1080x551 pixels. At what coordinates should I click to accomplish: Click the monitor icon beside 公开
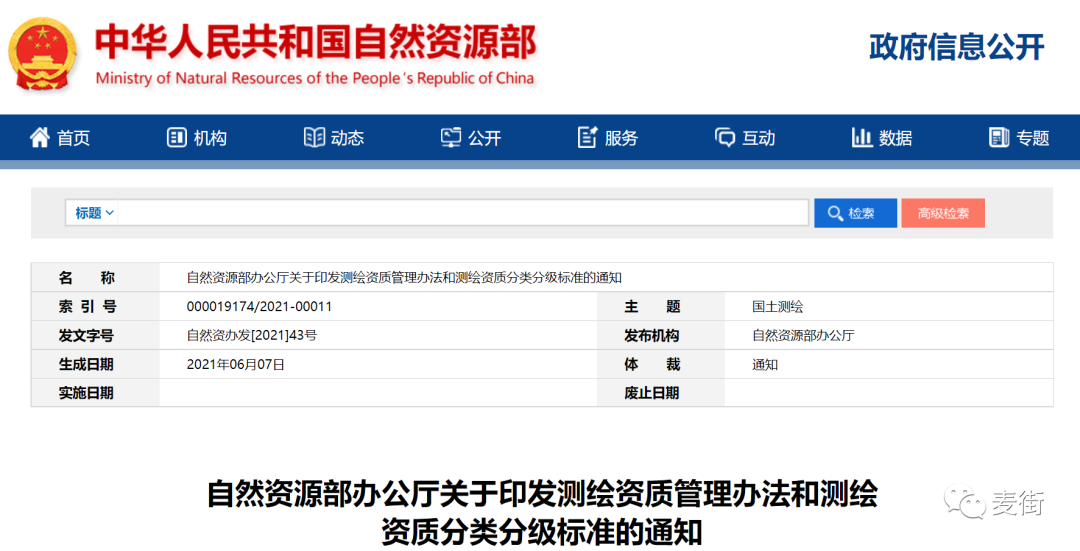tap(451, 138)
